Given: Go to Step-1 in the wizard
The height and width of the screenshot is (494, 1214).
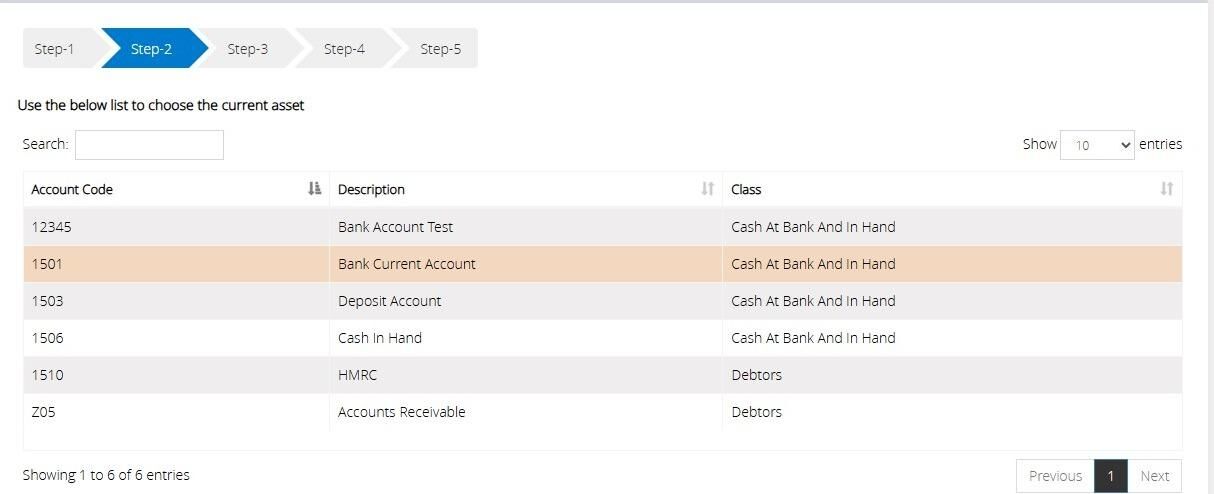Looking at the screenshot, I should click(59, 48).
